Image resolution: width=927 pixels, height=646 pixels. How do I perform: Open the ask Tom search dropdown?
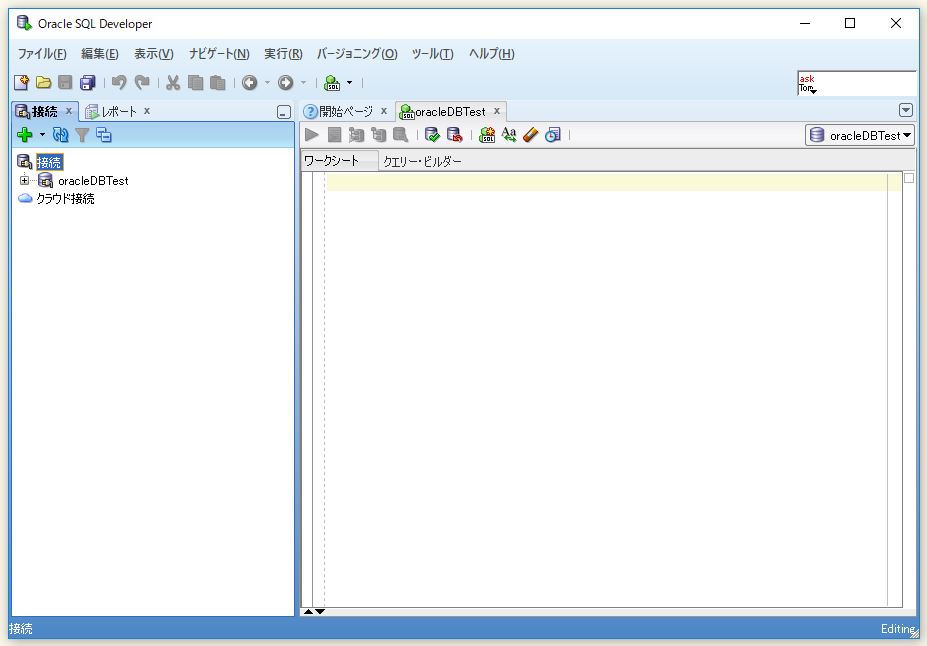(813, 91)
